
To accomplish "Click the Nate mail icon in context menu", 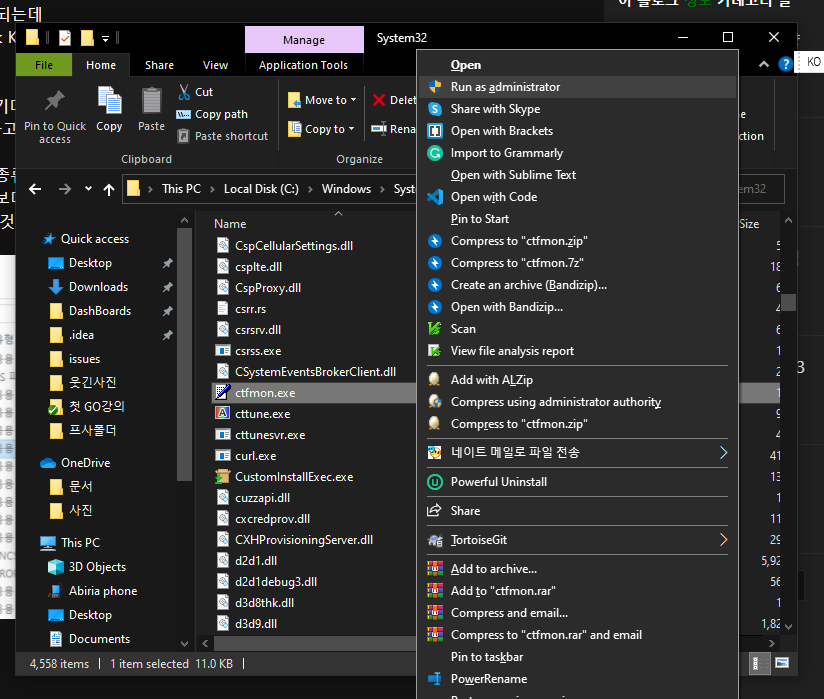I will pyautogui.click(x=435, y=453).
